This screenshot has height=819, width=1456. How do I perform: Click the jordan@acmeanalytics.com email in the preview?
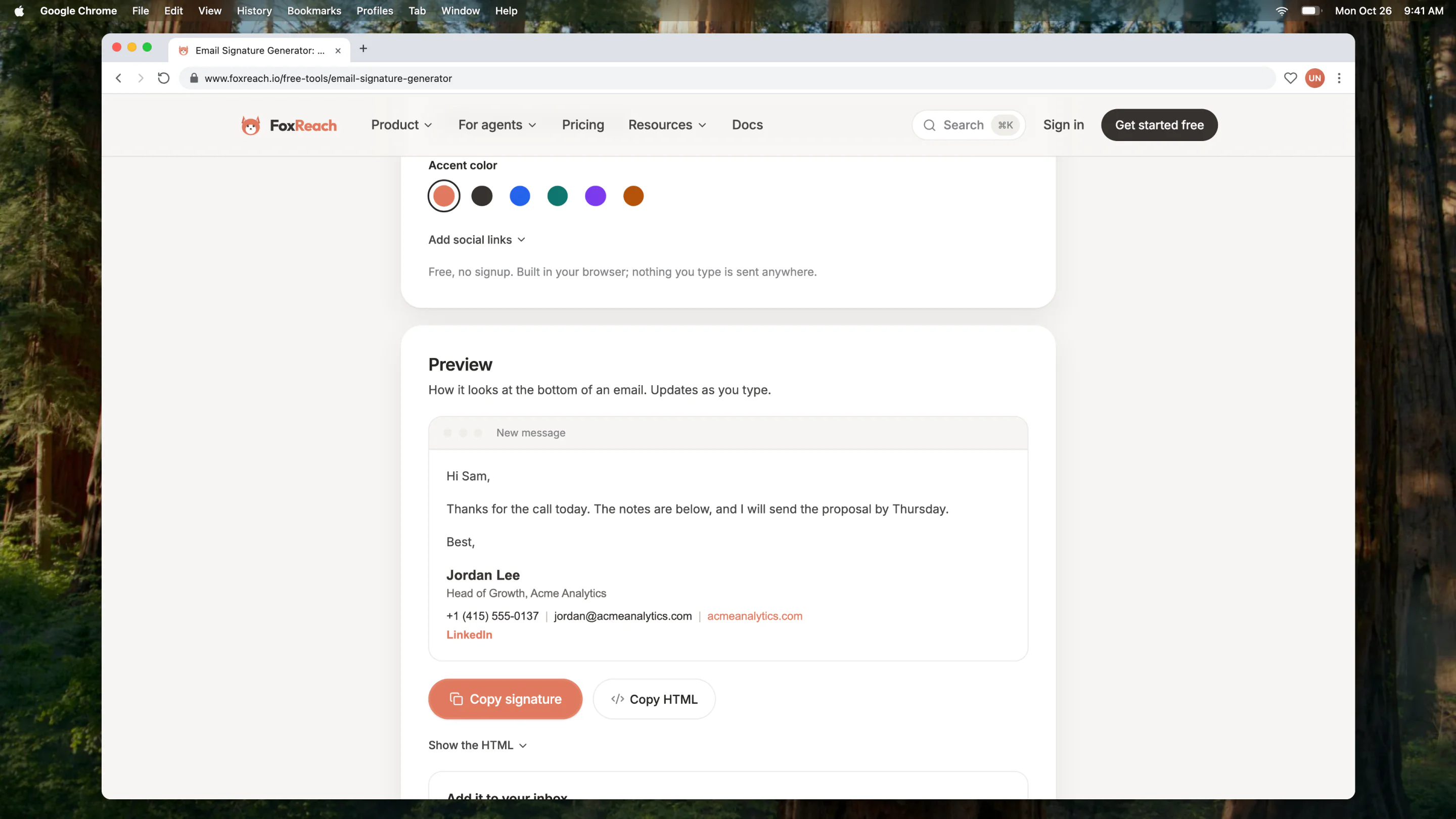point(623,616)
